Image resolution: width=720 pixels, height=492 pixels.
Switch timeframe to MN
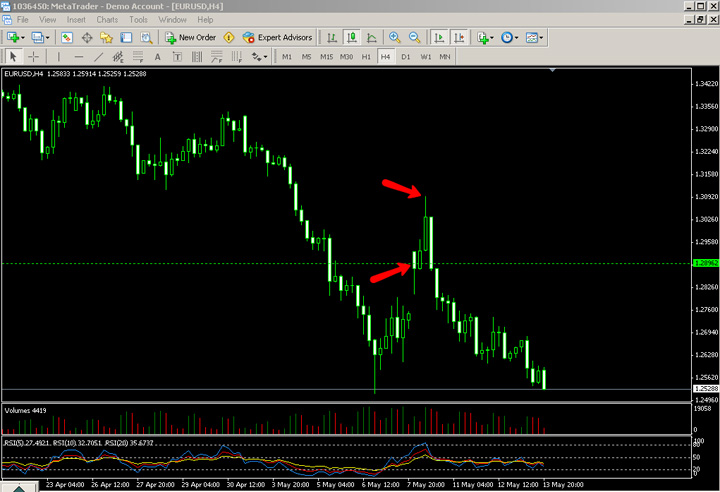tap(444, 57)
